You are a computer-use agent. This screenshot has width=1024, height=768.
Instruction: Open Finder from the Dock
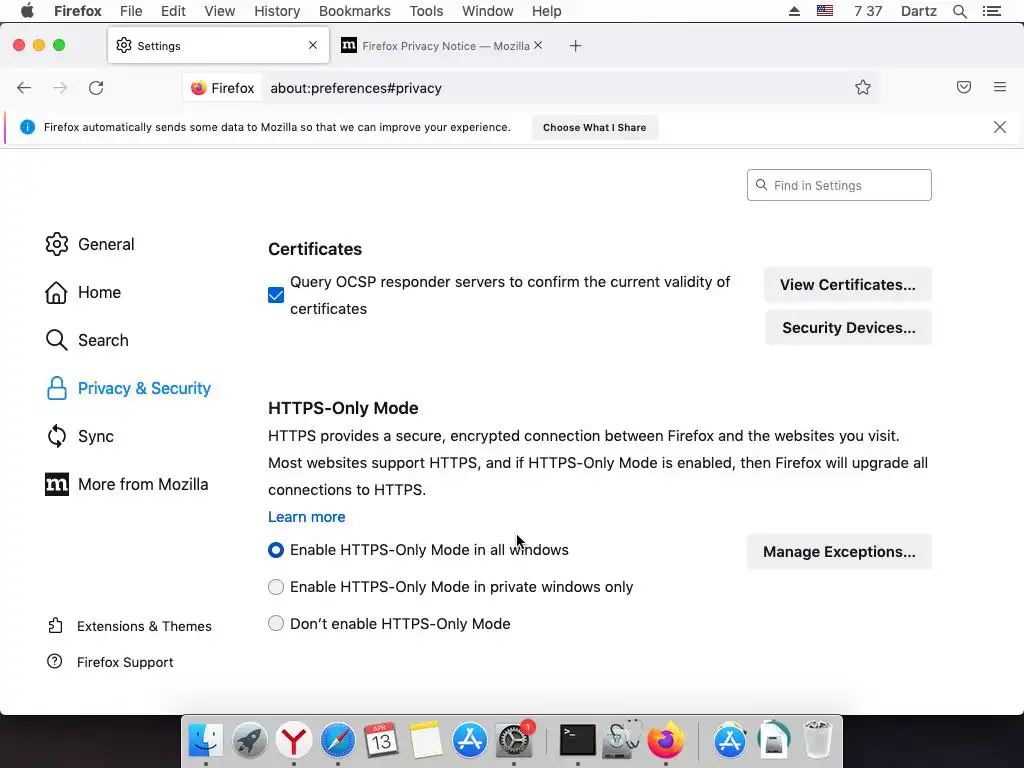click(205, 741)
